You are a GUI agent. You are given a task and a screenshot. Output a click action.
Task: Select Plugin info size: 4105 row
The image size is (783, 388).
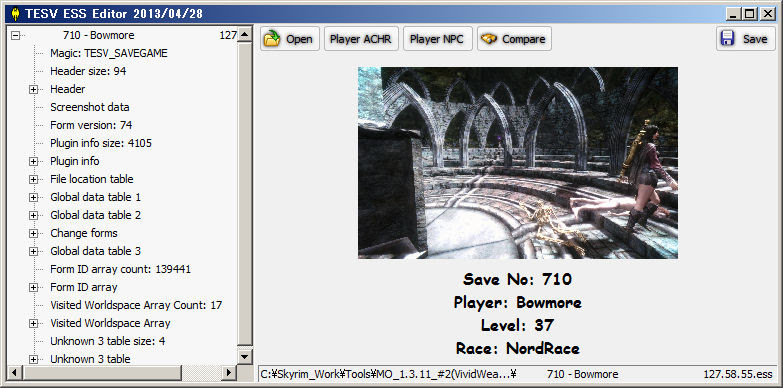[101, 143]
